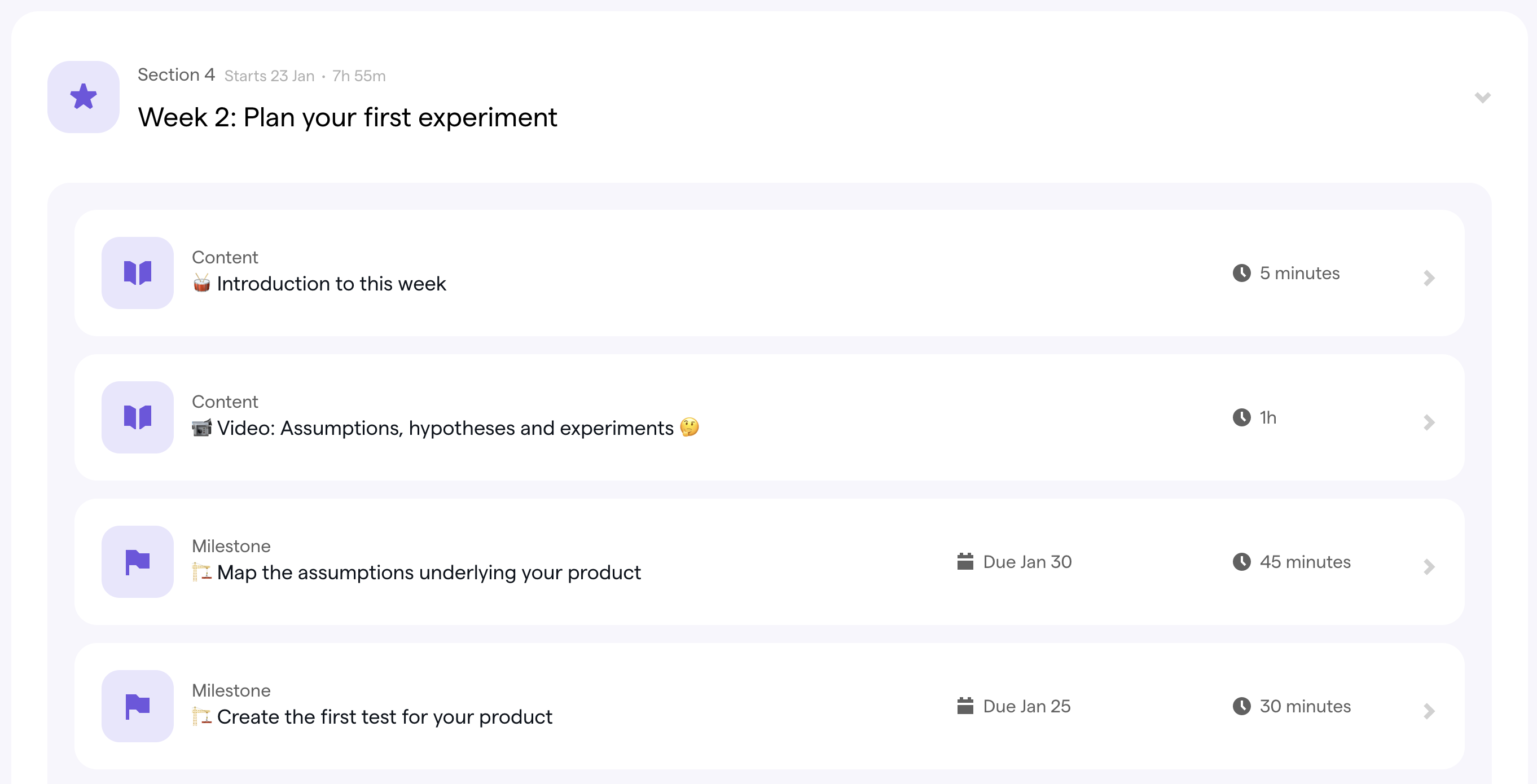Click the flag icon for Create the first test milestone
The height and width of the screenshot is (784, 1537).
pyautogui.click(x=137, y=706)
